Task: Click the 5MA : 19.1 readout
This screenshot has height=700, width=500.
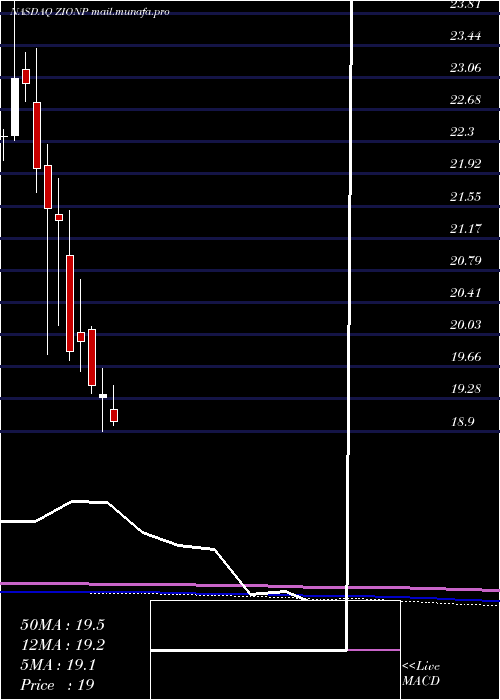Action: (x=58, y=665)
